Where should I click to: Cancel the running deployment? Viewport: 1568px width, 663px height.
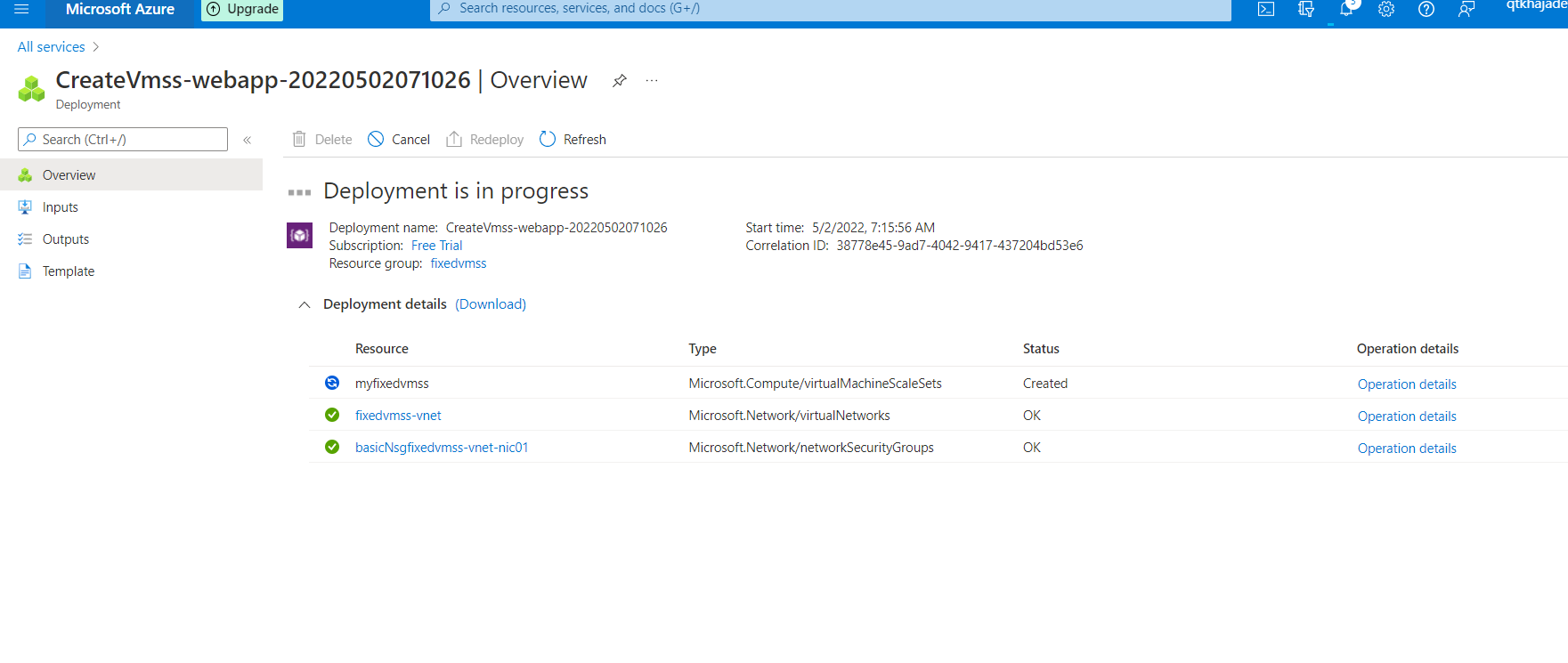point(399,140)
